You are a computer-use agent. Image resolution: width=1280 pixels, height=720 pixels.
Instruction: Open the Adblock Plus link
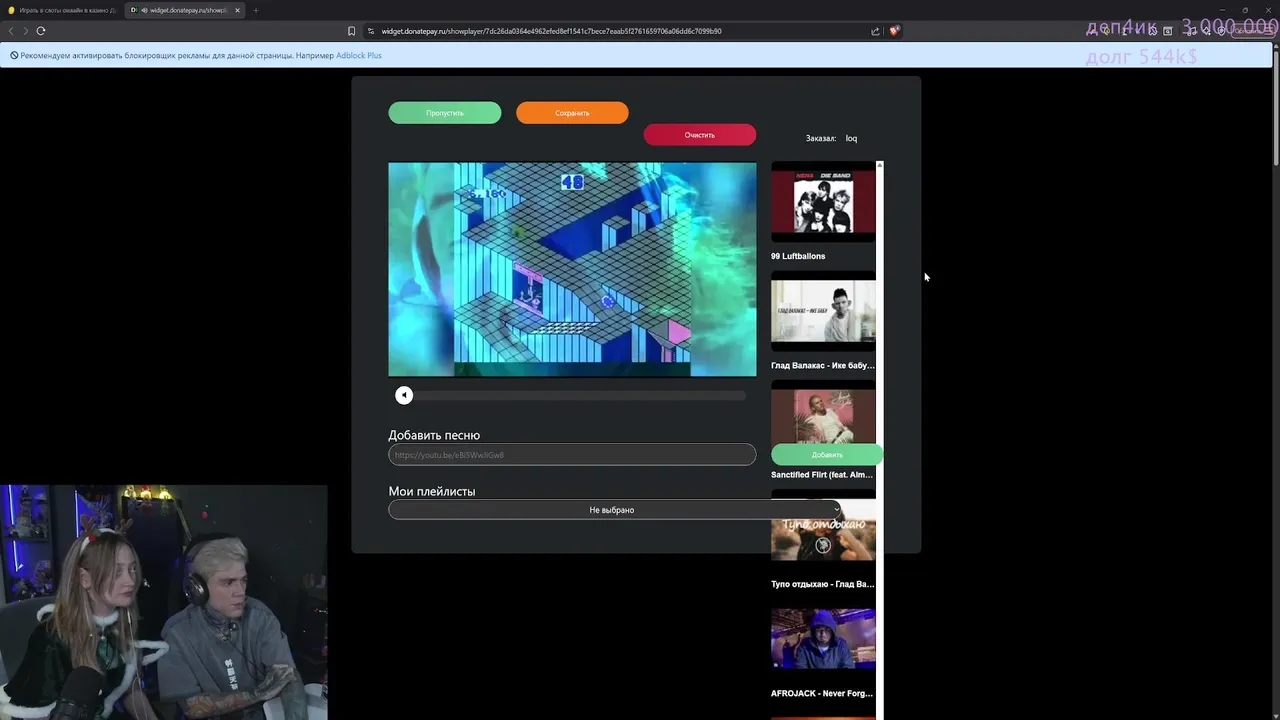[x=359, y=55]
